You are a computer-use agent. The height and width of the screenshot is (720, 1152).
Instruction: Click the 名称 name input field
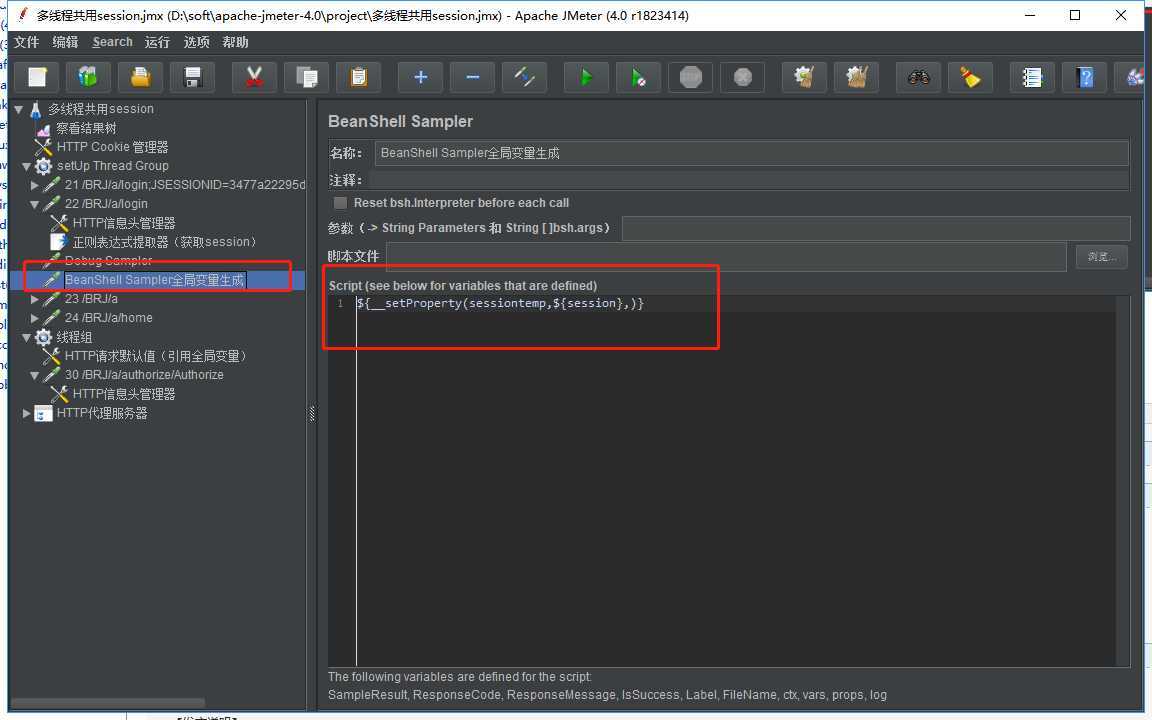(x=752, y=153)
